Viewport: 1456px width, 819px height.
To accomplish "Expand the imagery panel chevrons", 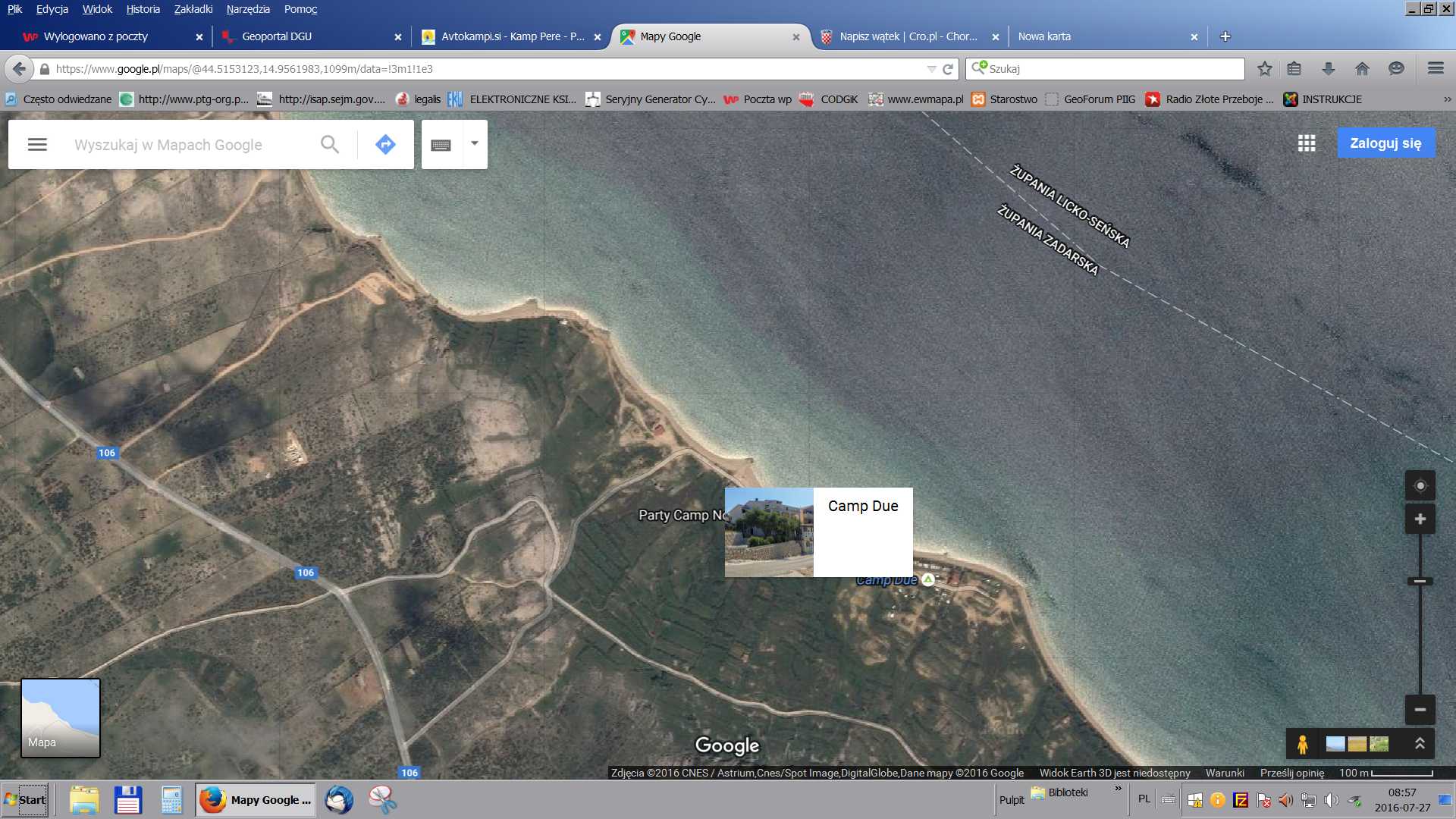I will point(1420,744).
